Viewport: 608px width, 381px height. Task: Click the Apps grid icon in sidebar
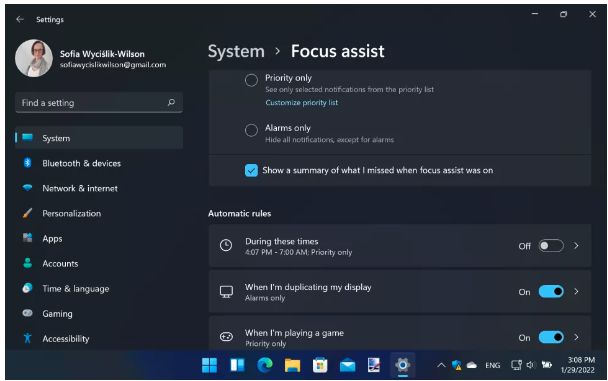click(28, 238)
